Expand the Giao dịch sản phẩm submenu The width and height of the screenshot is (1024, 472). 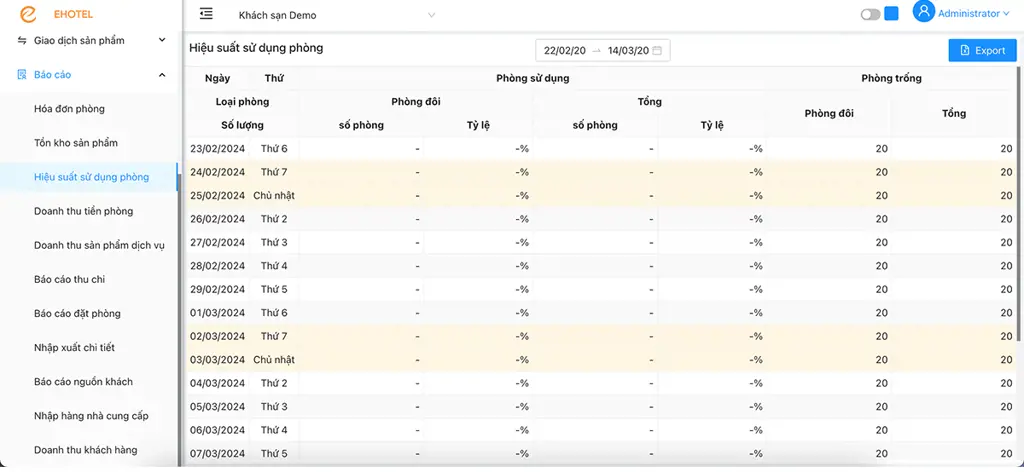click(x=162, y=40)
